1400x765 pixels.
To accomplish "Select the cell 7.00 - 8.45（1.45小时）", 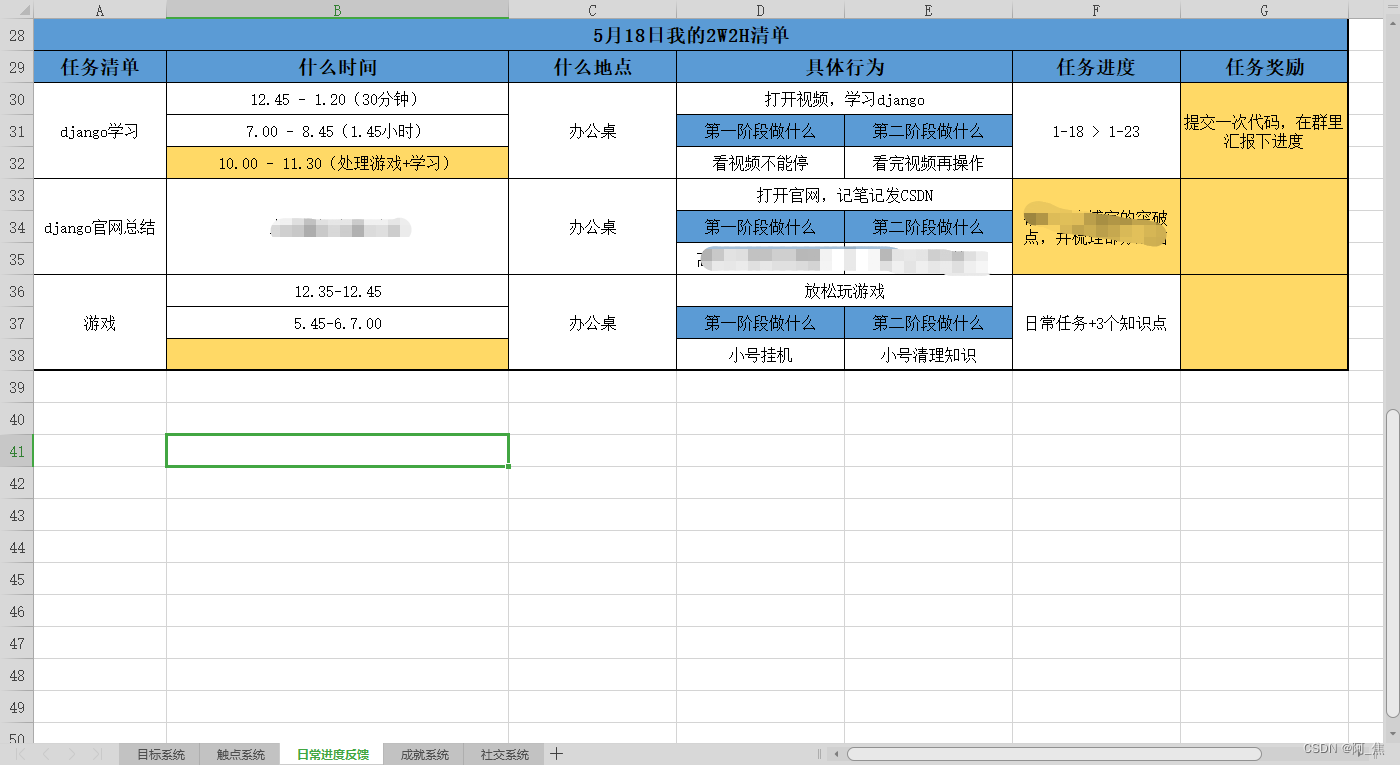I will pyautogui.click(x=337, y=131).
